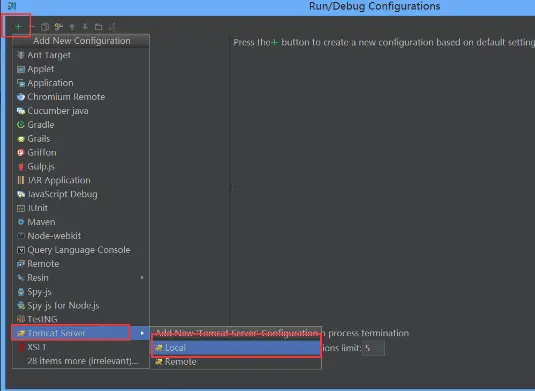The width and height of the screenshot is (535, 391).
Task: Open Edit Defaults wrench icon
Action: click(58, 27)
